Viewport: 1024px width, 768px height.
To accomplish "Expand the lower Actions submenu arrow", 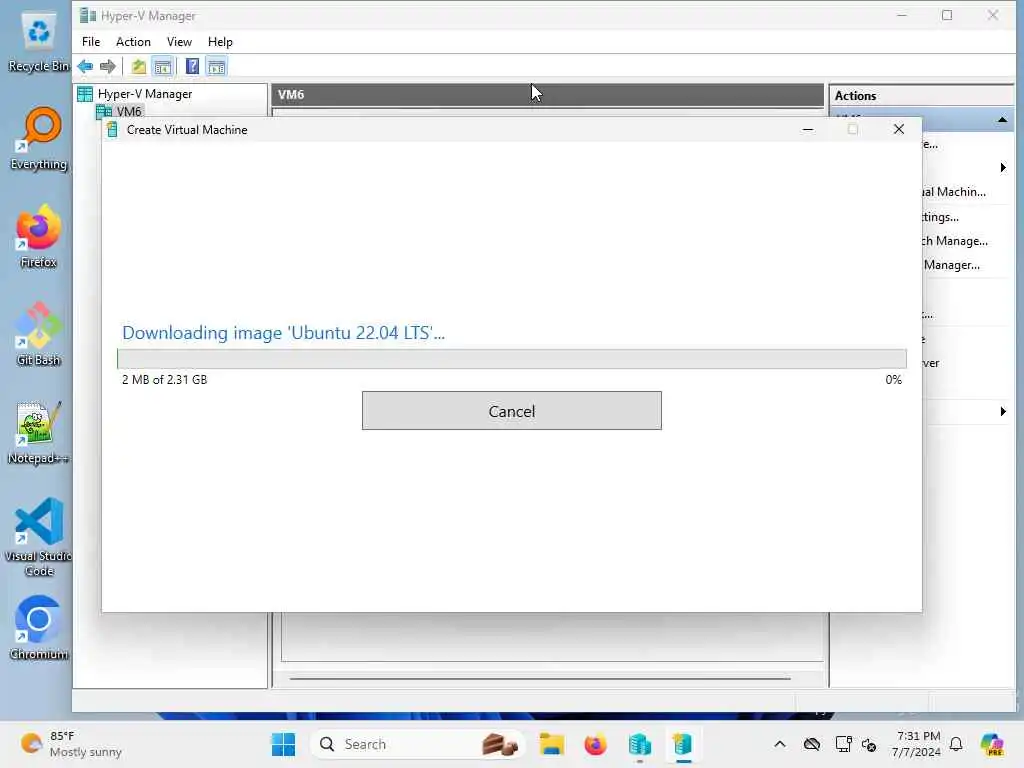I will [1002, 411].
